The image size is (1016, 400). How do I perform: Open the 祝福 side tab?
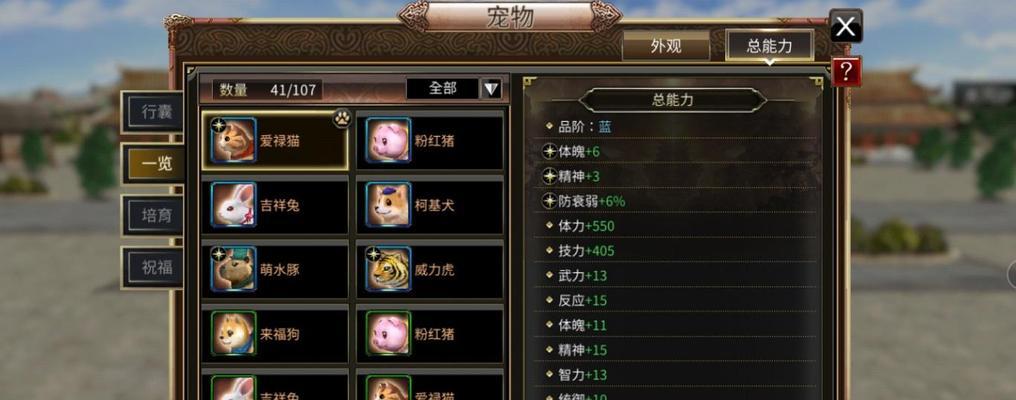point(152,267)
